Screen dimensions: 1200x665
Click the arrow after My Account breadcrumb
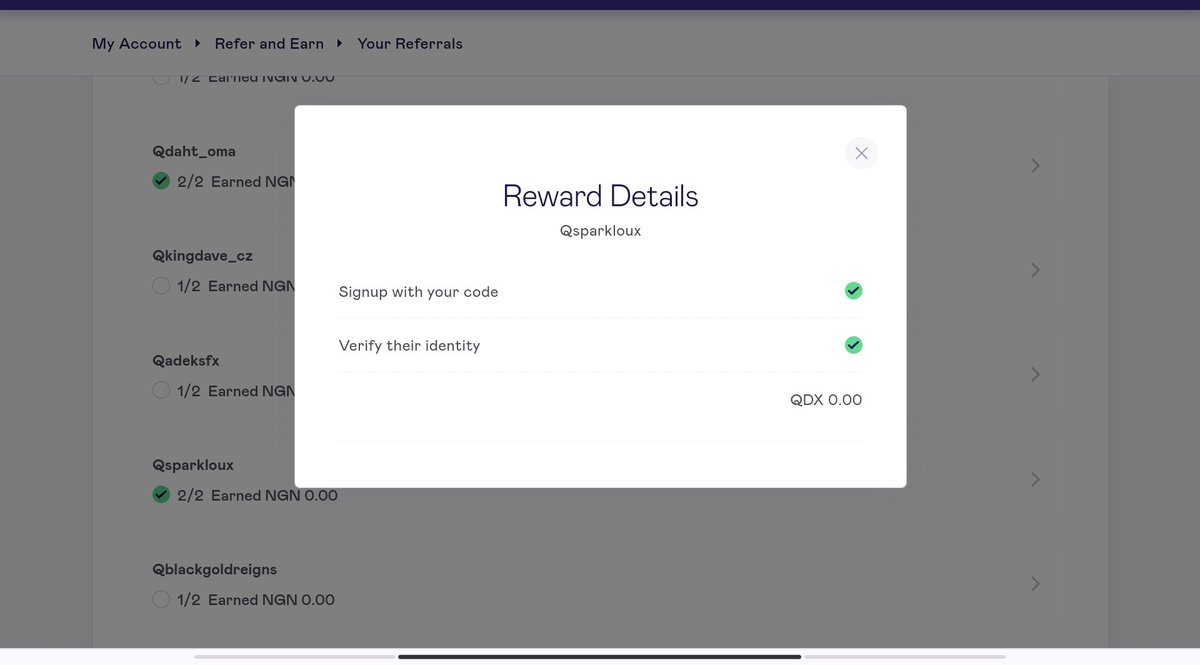click(198, 43)
